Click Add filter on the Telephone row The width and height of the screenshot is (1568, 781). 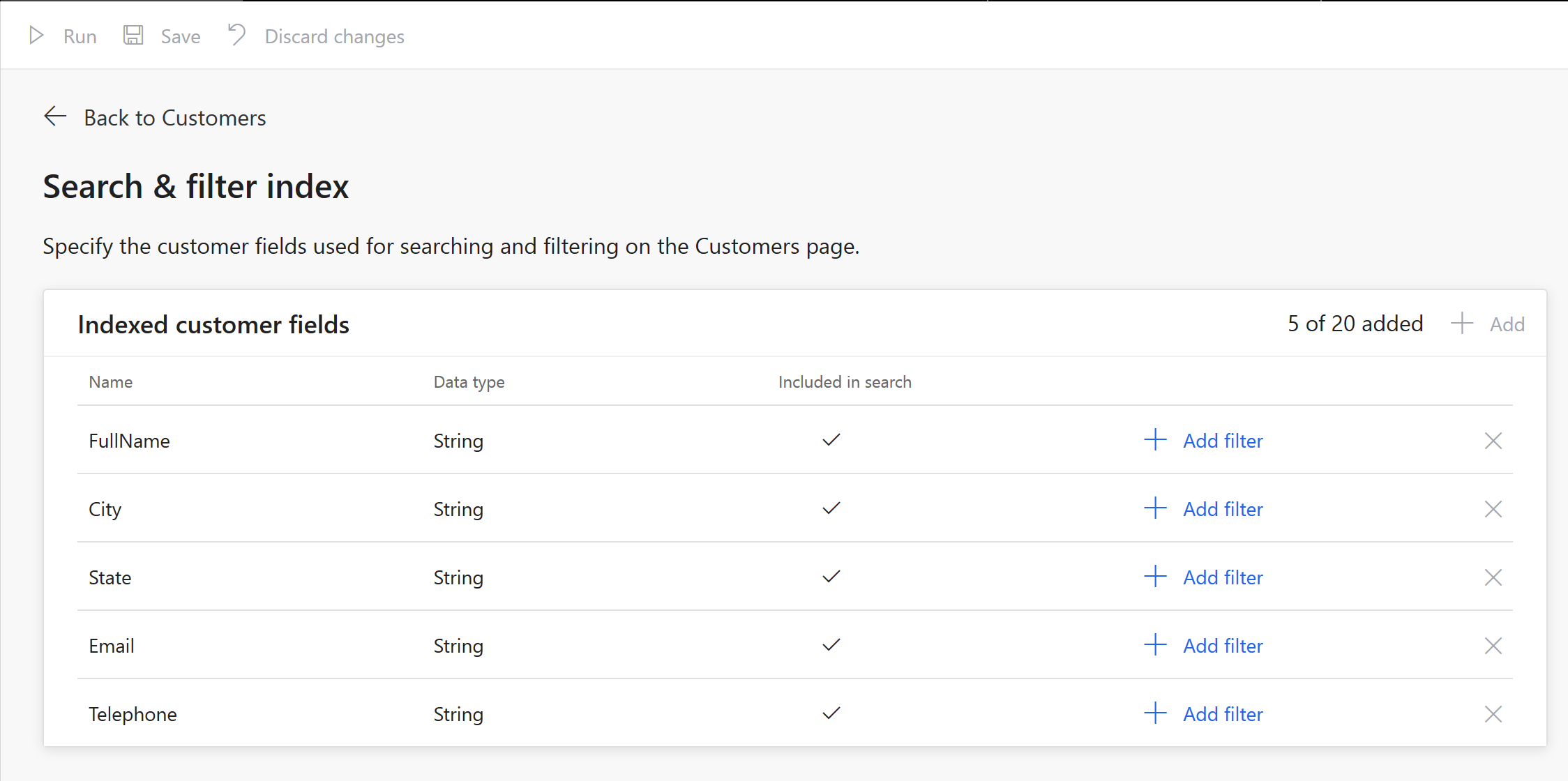pyautogui.click(x=1223, y=713)
